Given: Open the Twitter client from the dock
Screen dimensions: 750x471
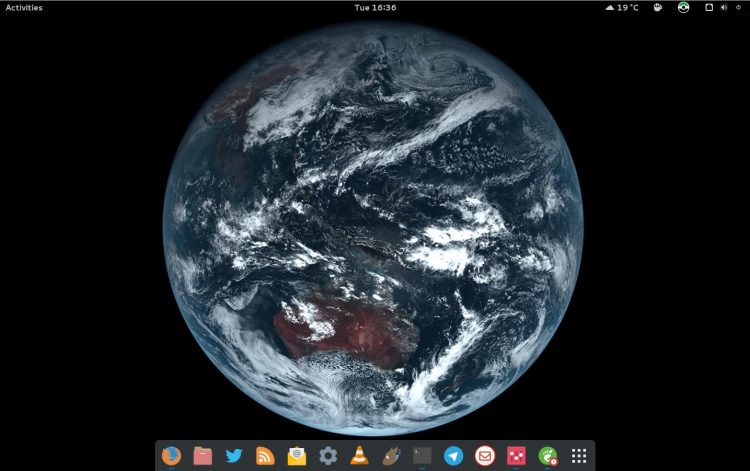Looking at the screenshot, I should tap(234, 456).
